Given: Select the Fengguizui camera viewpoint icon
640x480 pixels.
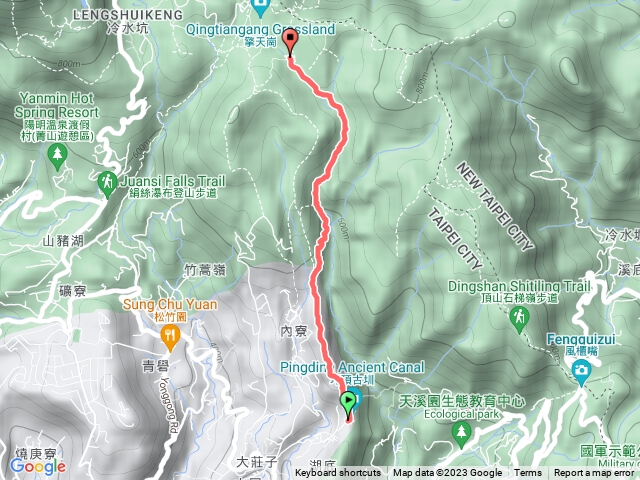Looking at the screenshot, I should click(x=582, y=372).
